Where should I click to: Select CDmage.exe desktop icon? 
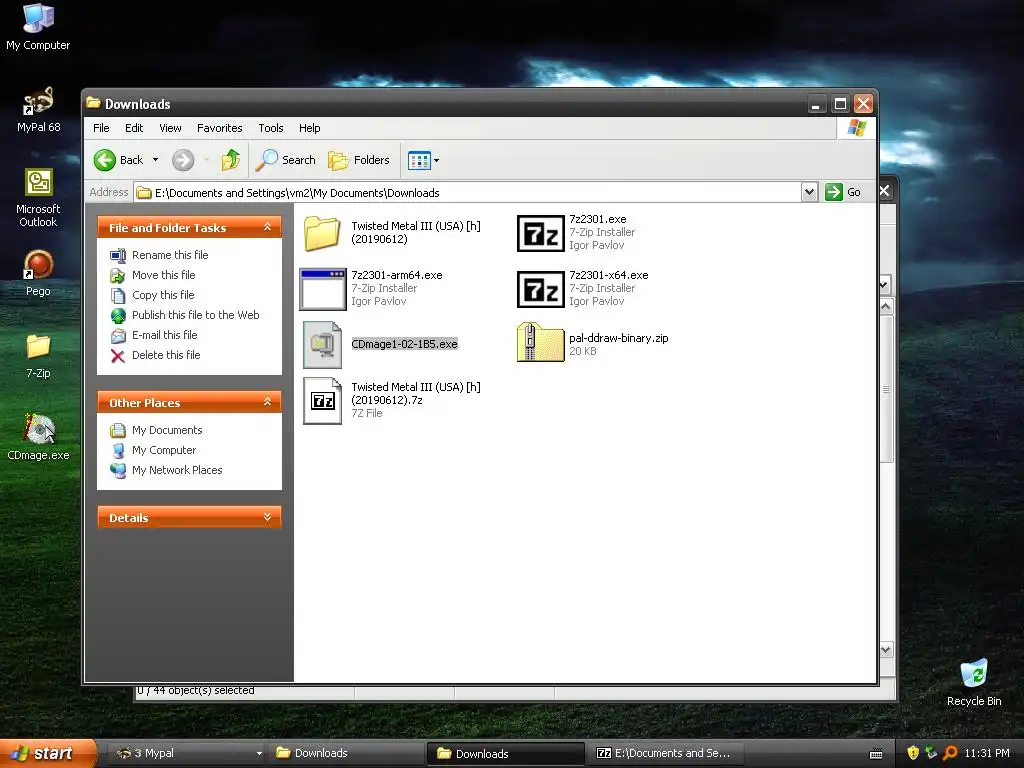pos(38,437)
